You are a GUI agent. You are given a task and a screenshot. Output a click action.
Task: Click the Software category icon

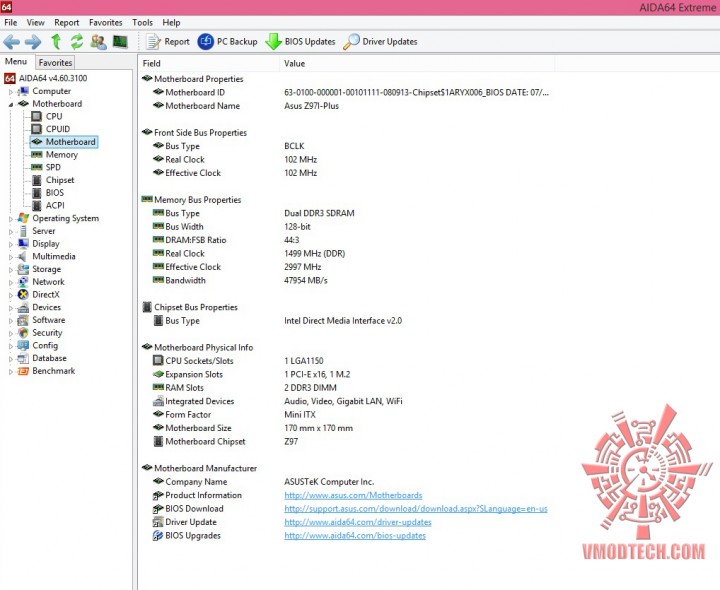[23, 320]
